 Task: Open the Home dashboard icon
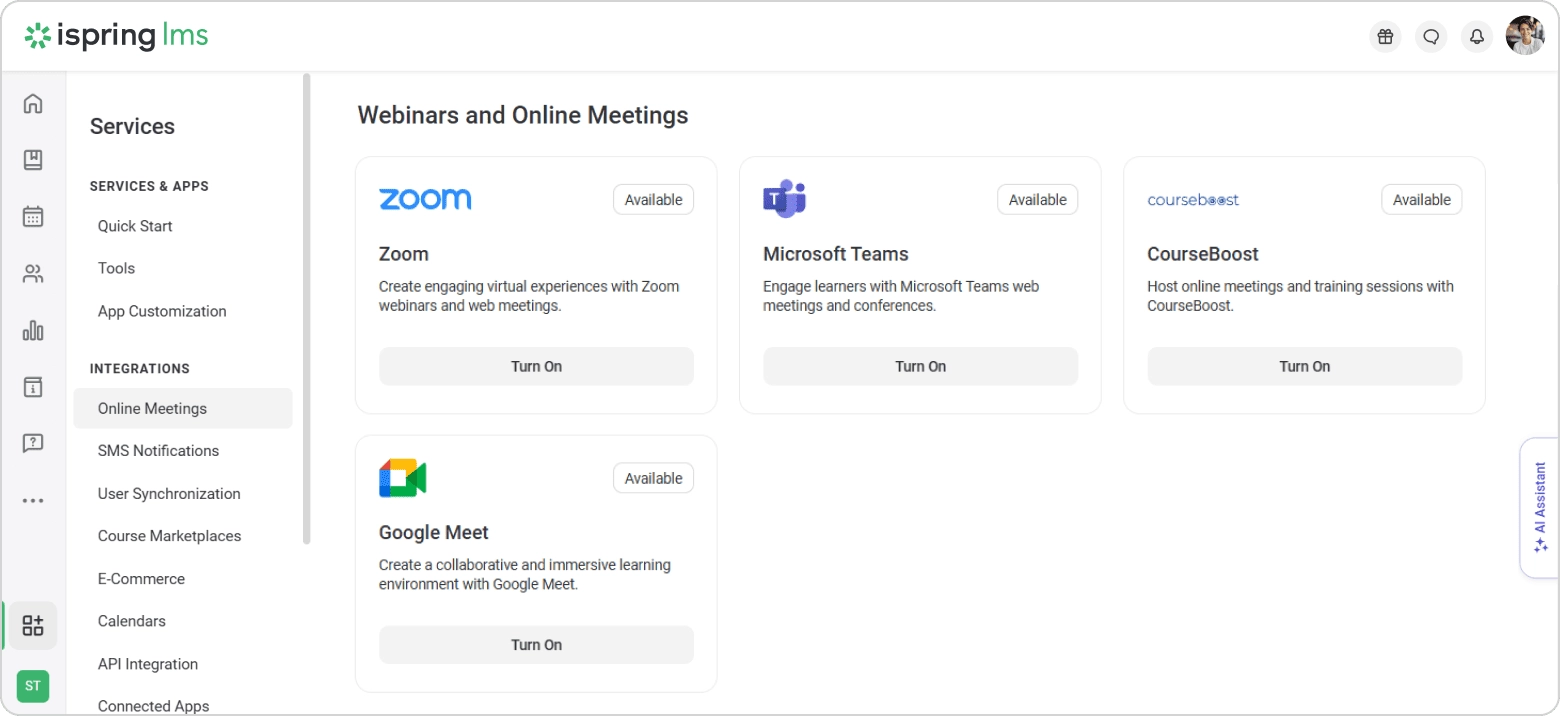tap(33, 103)
